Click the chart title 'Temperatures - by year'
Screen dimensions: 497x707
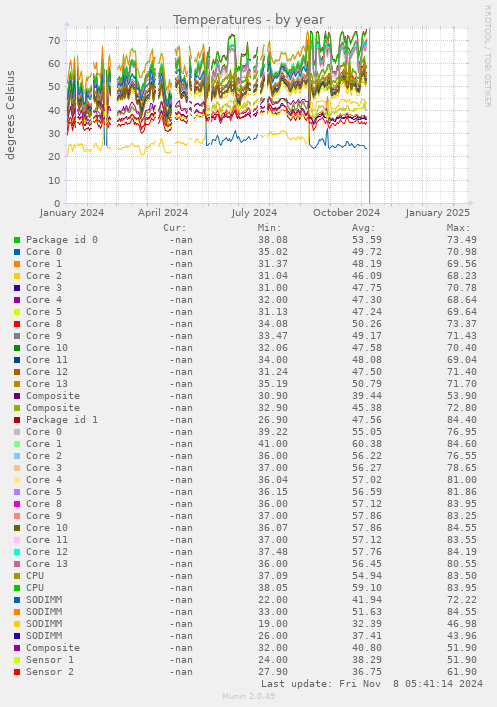[x=248, y=20]
